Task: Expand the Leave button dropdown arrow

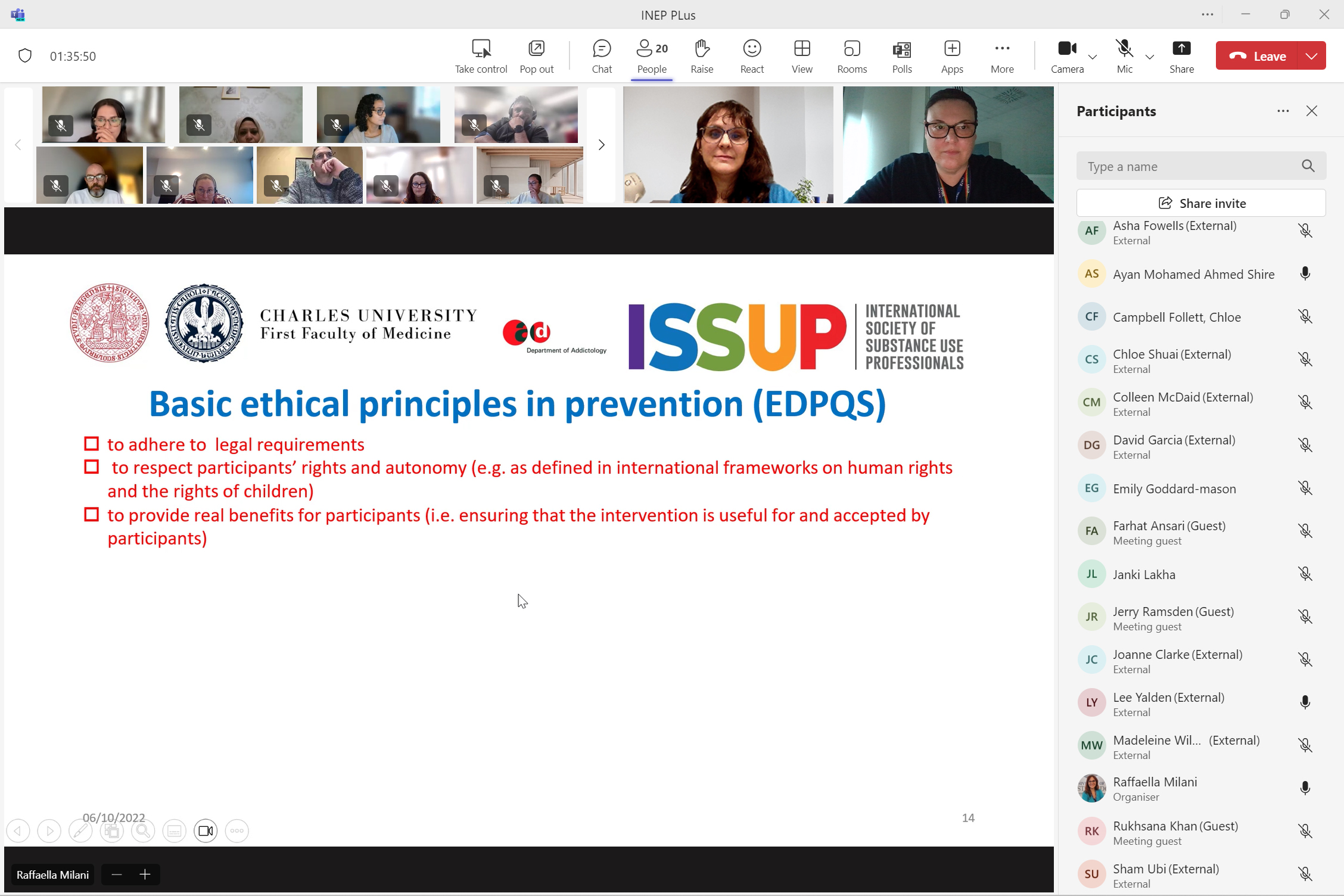Action: (x=1311, y=56)
